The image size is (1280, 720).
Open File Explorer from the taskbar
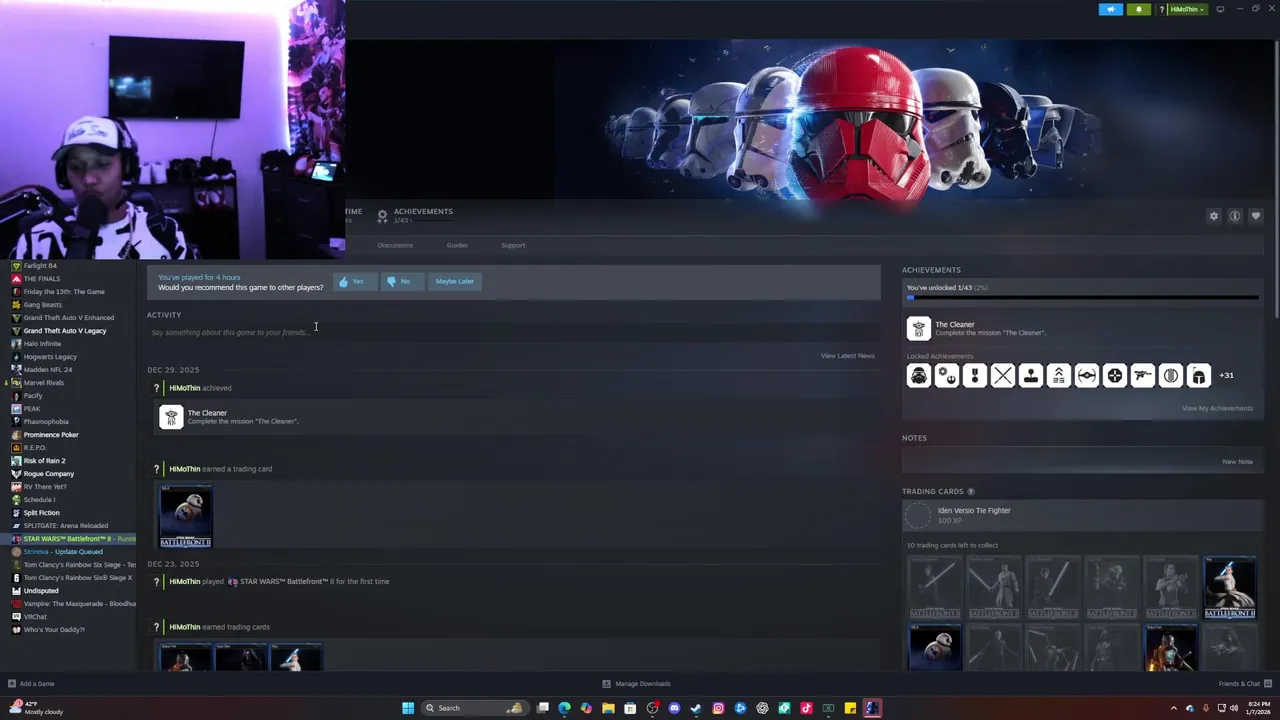(x=608, y=708)
